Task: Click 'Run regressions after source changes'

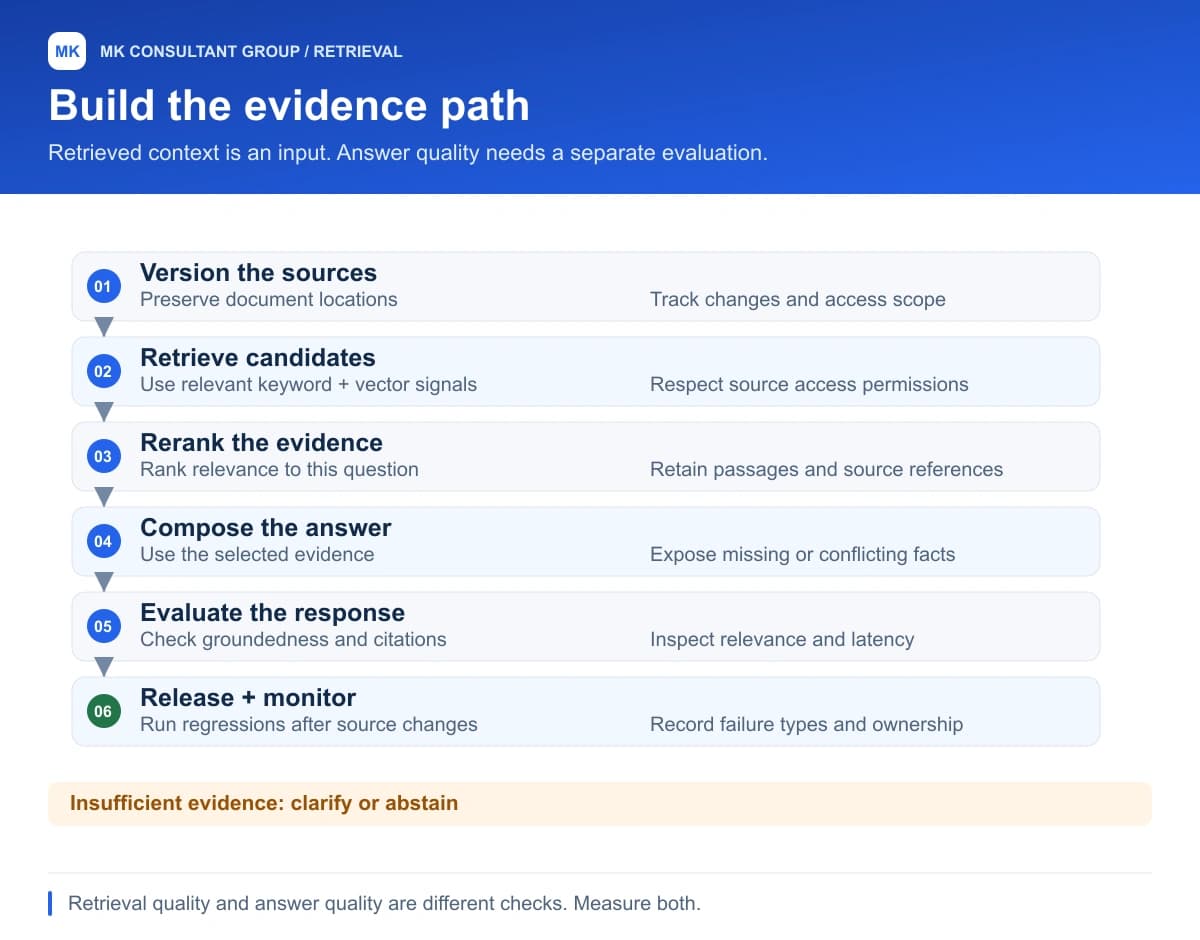Action: tap(308, 724)
